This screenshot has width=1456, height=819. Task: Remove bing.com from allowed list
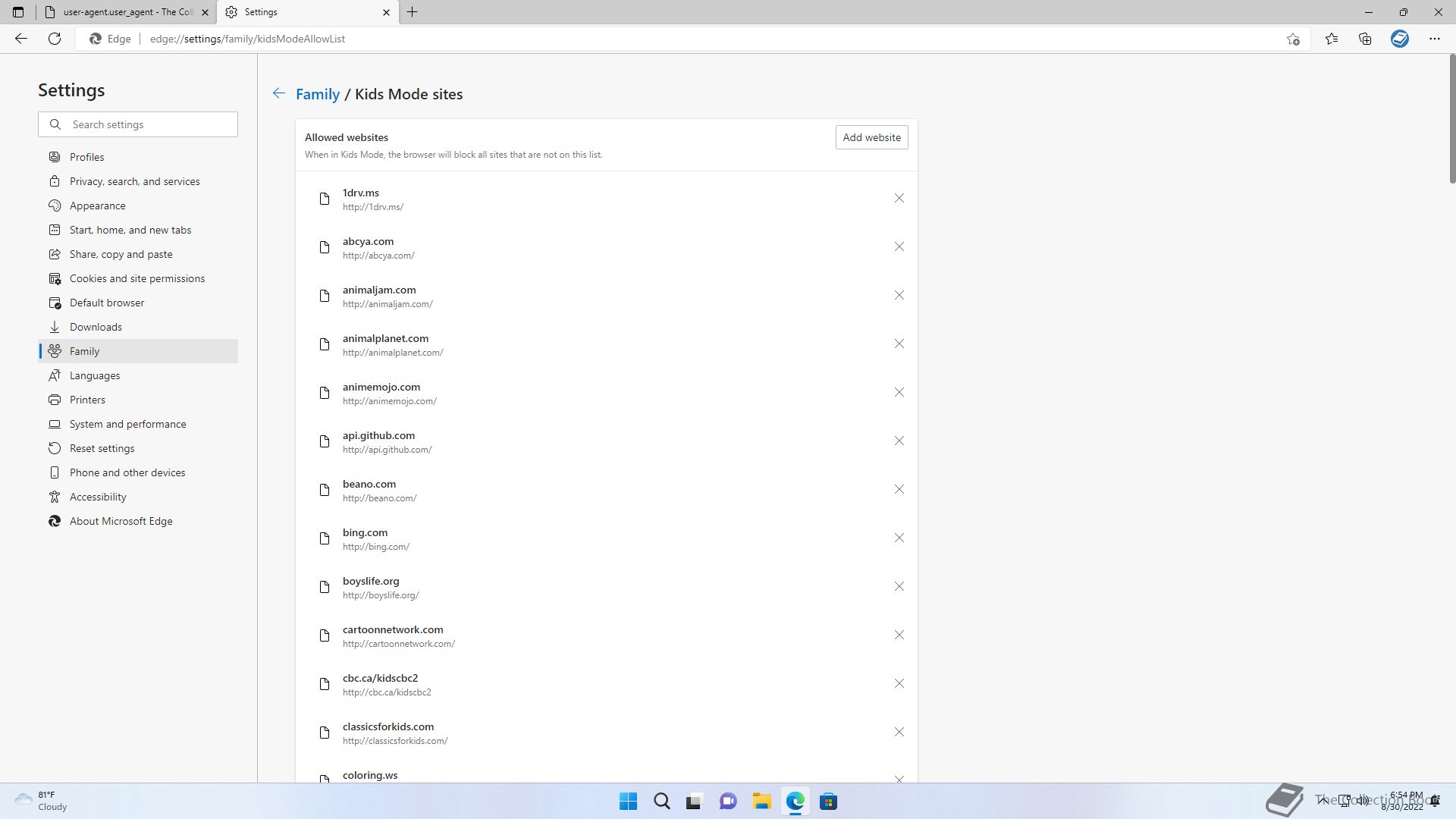899,538
